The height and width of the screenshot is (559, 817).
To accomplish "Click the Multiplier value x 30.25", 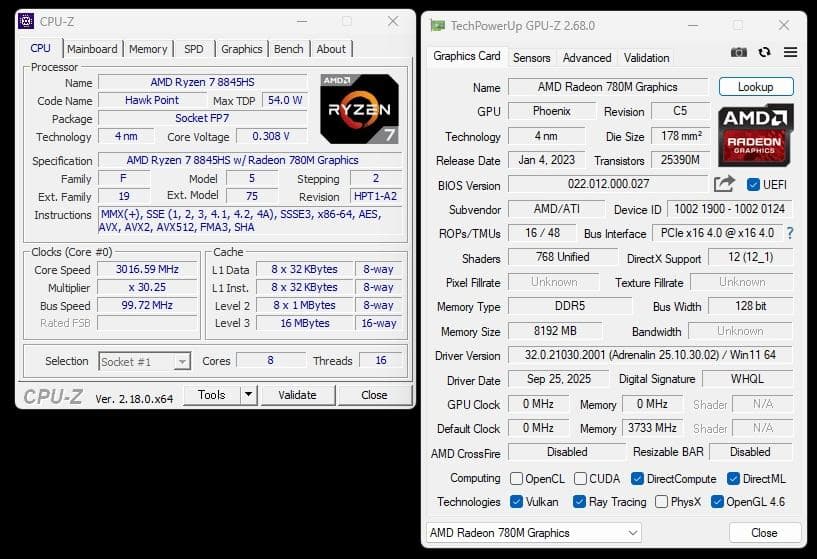I will coord(147,288).
